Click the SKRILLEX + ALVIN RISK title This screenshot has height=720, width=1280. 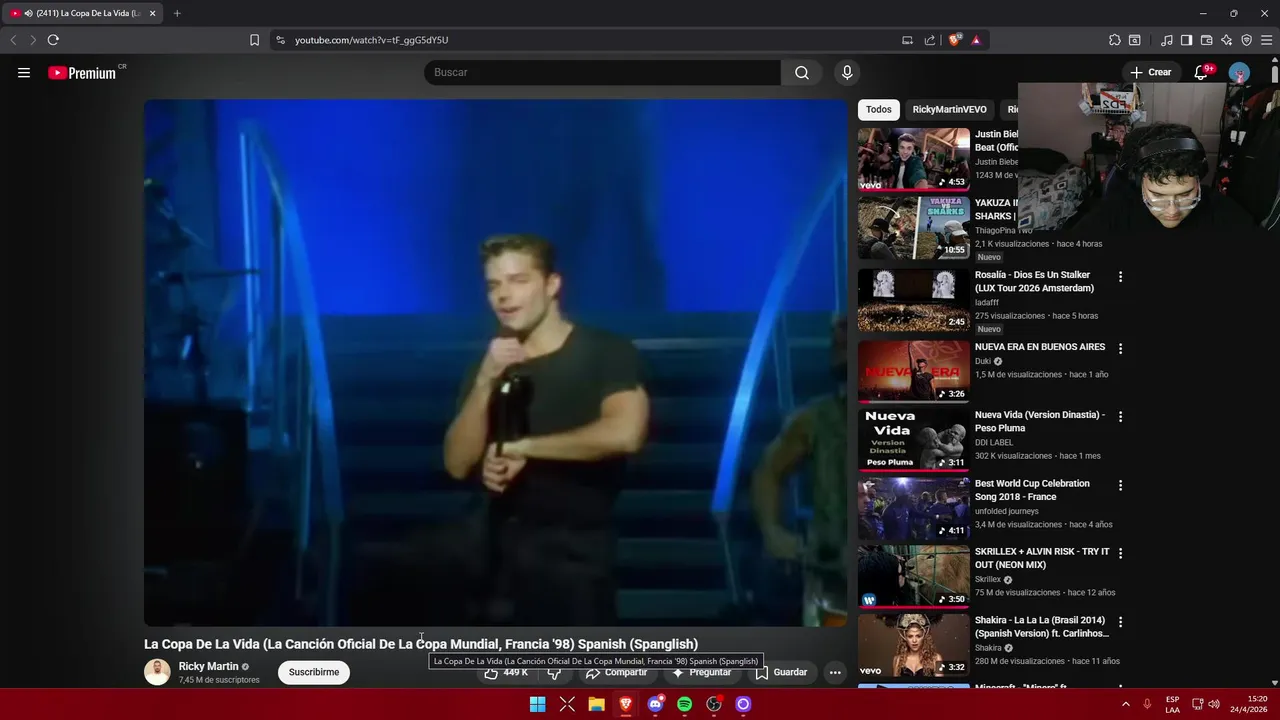(1042, 558)
